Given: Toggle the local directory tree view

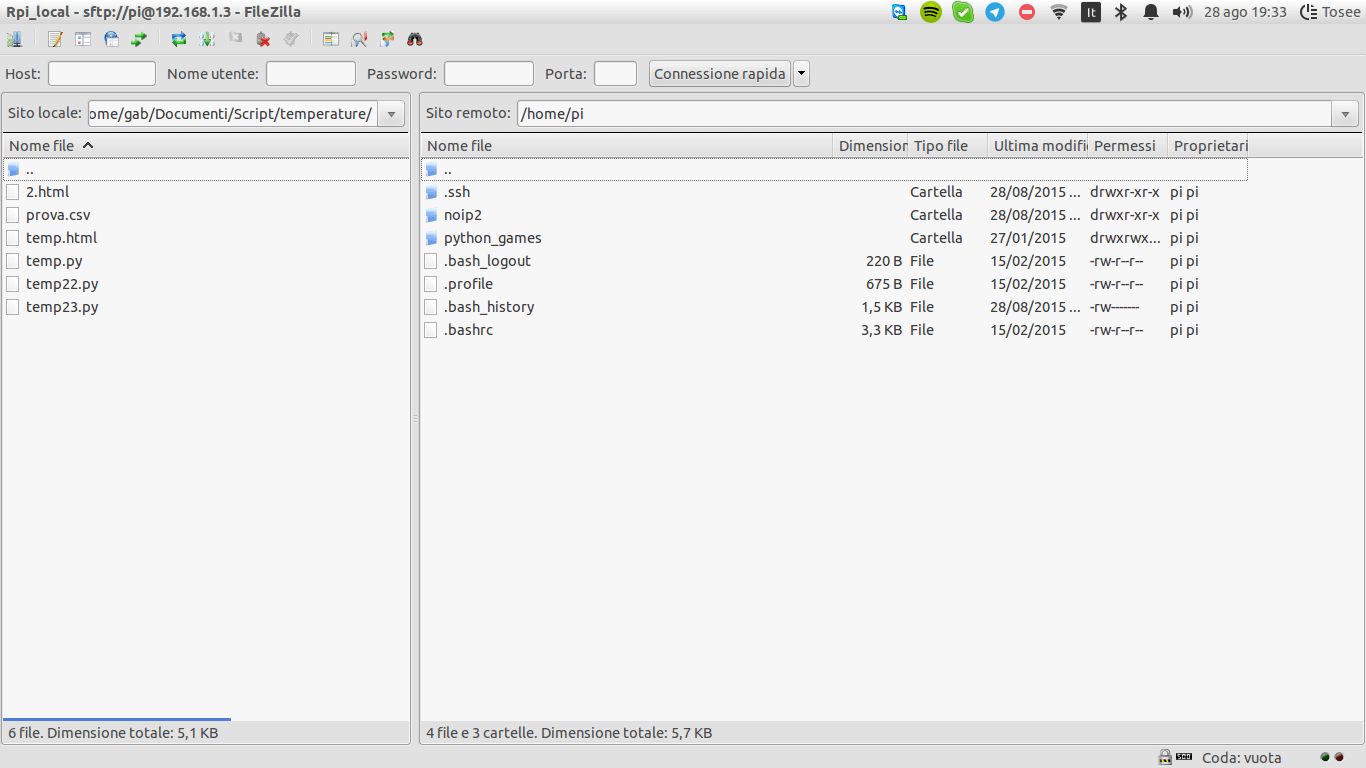Looking at the screenshot, I should click(83, 39).
